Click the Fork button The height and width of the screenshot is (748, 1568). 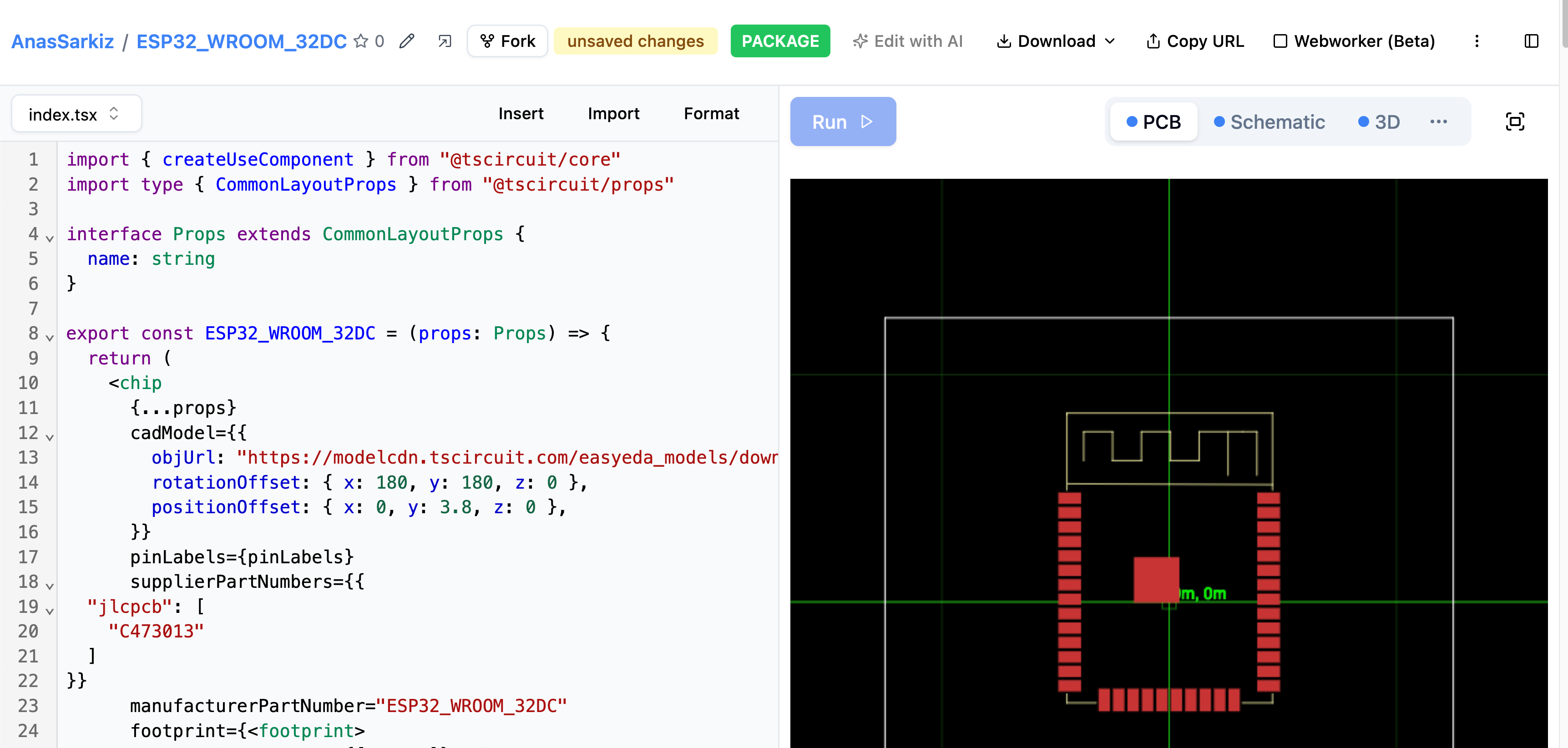click(x=508, y=41)
